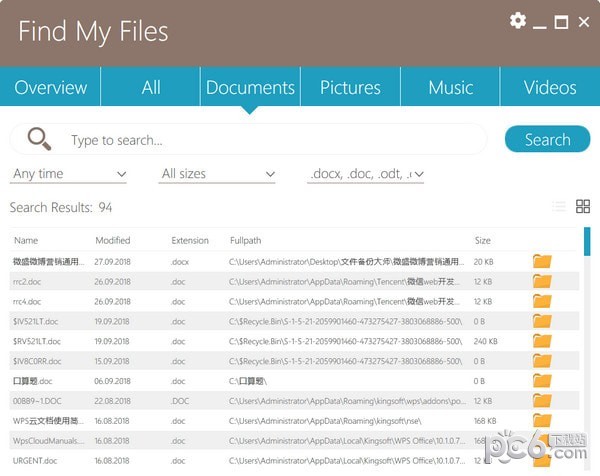Open folder icon for 00B89~1.DOC

coord(542,401)
